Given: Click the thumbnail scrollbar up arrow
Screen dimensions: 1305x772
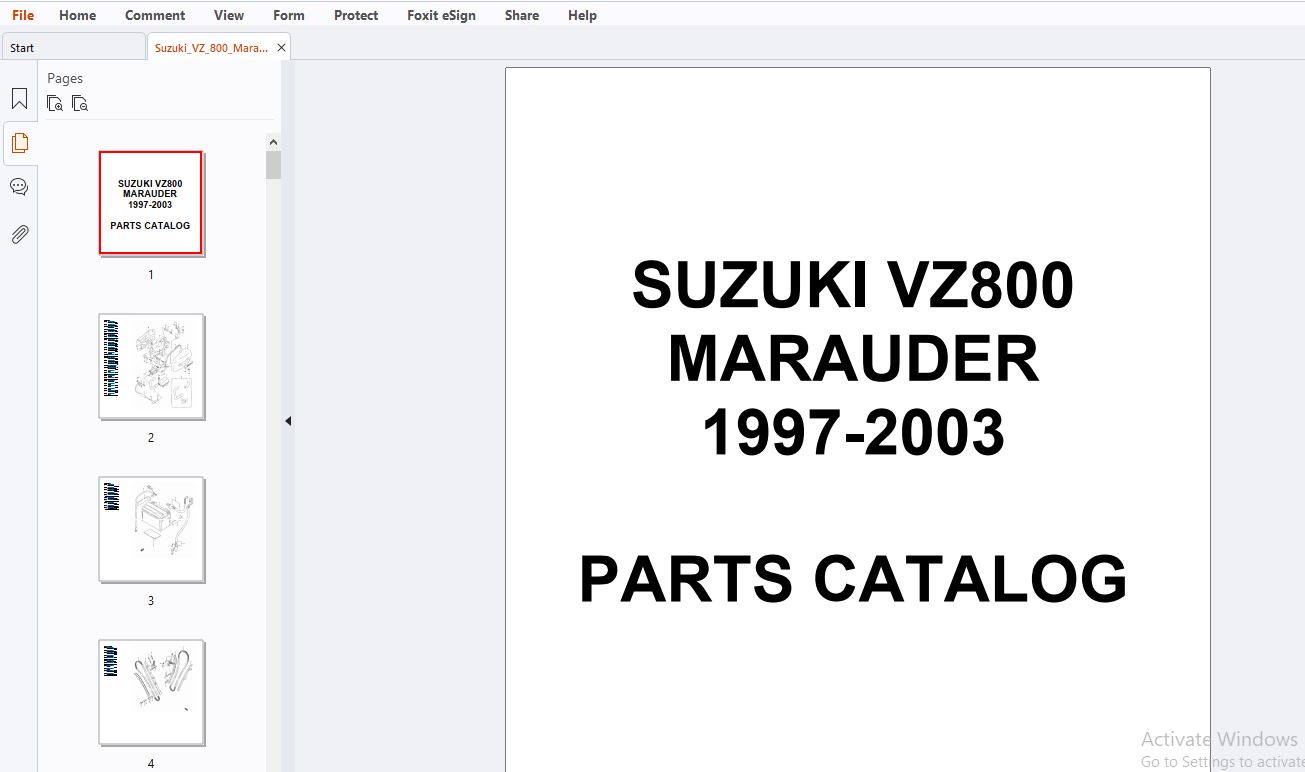Looking at the screenshot, I should (x=273, y=142).
